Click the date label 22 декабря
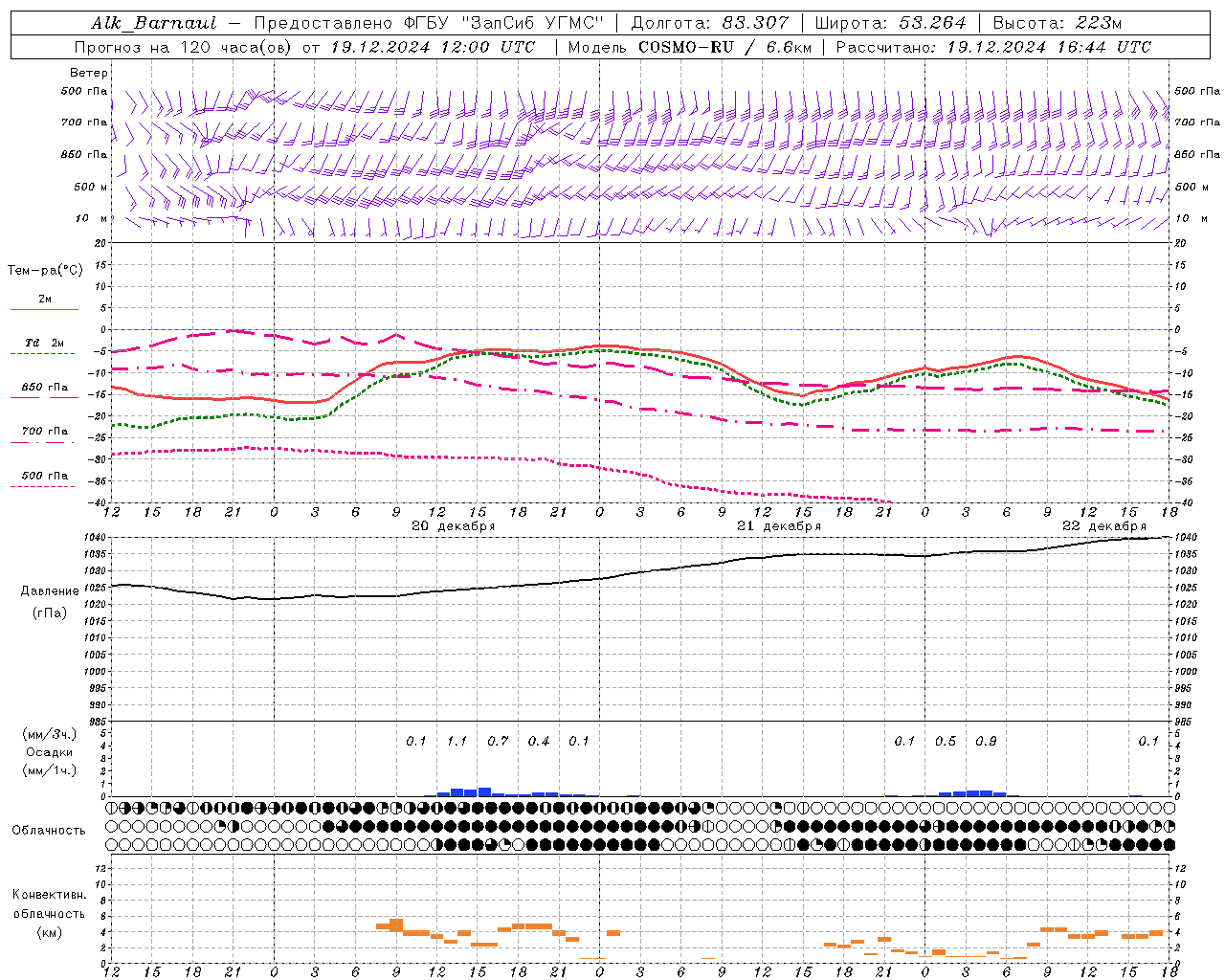1225x980 pixels. [1104, 526]
